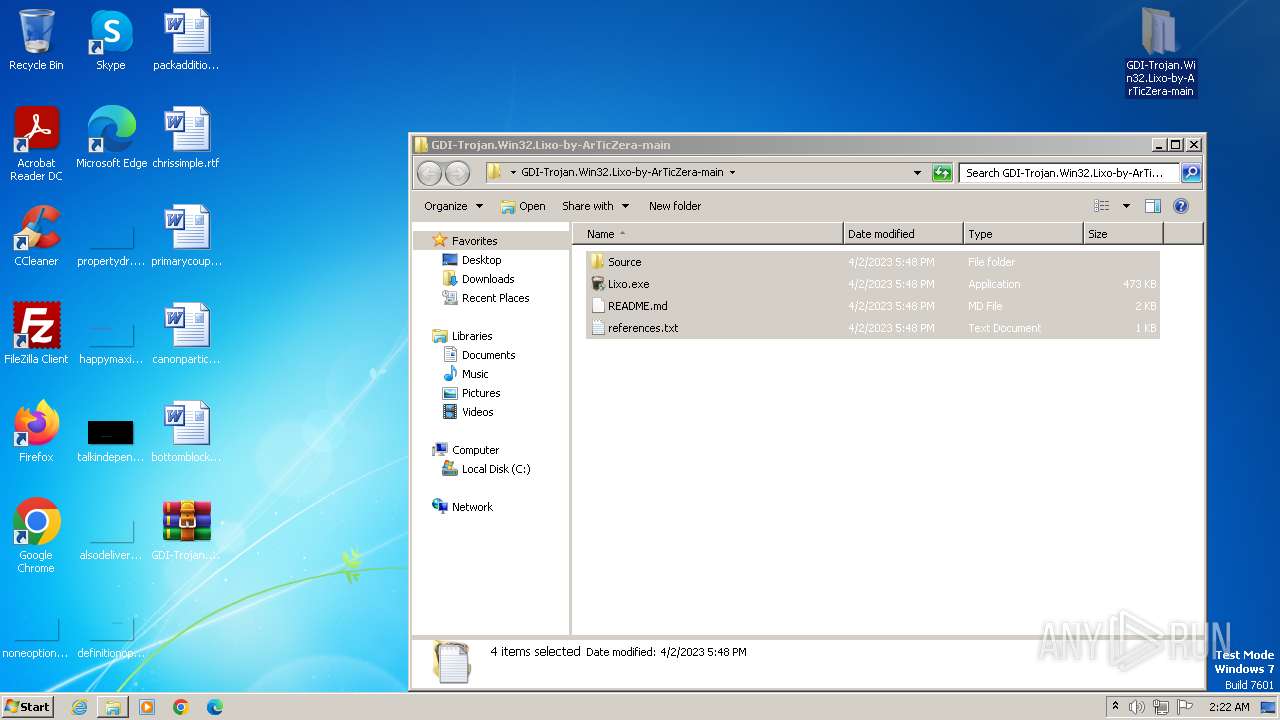Show hidden tray icons arrow
The image size is (1280, 720).
(x=1116, y=707)
